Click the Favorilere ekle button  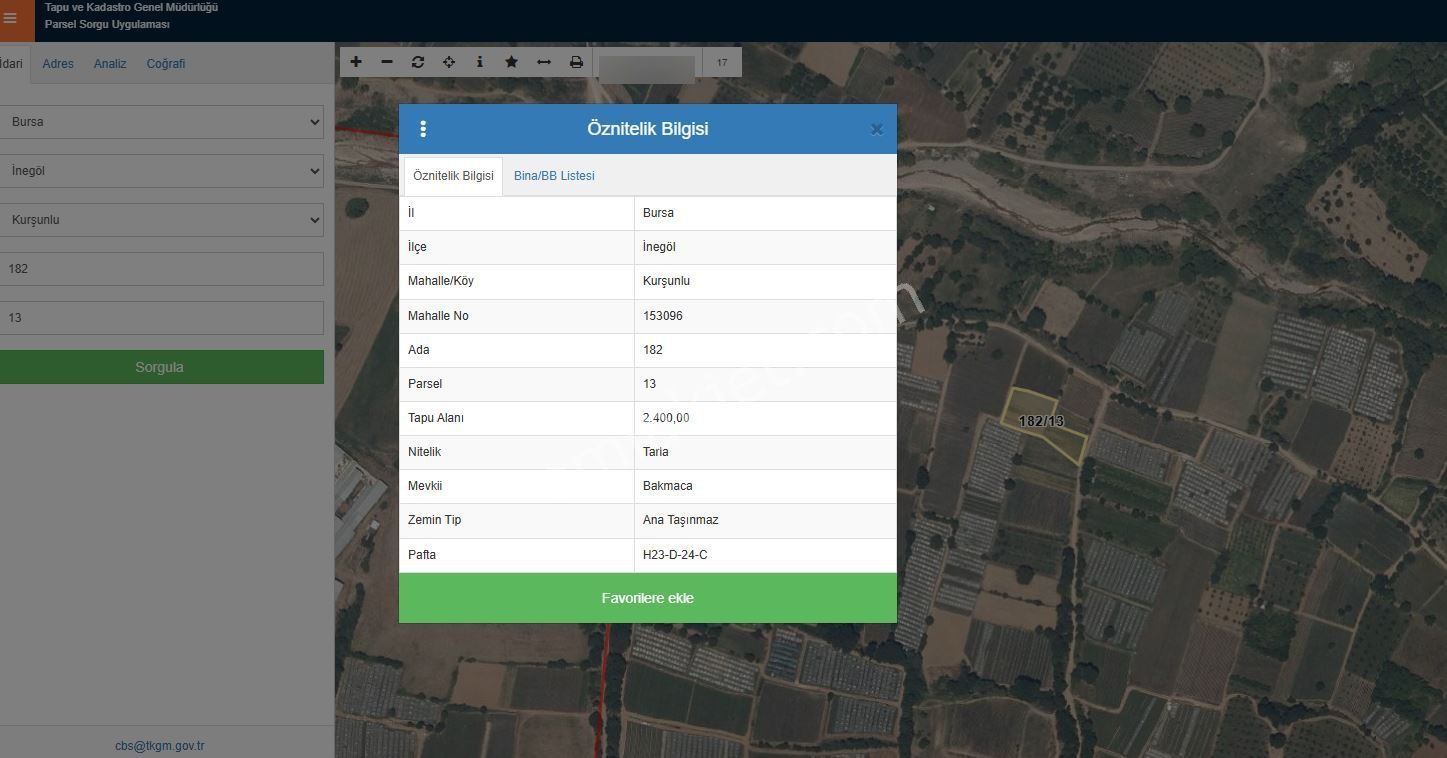click(x=647, y=598)
